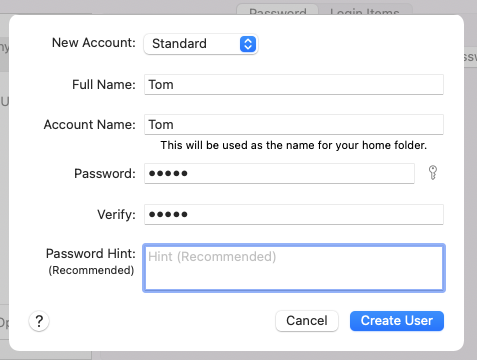This screenshot has height=360, width=477.
Task: Click the "Full Name:" label
Action: [104, 85]
